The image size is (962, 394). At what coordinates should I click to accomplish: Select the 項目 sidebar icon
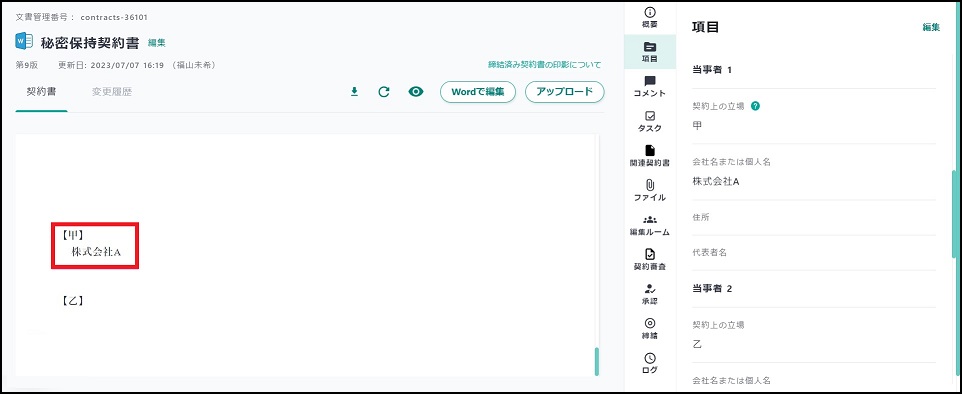coord(650,52)
